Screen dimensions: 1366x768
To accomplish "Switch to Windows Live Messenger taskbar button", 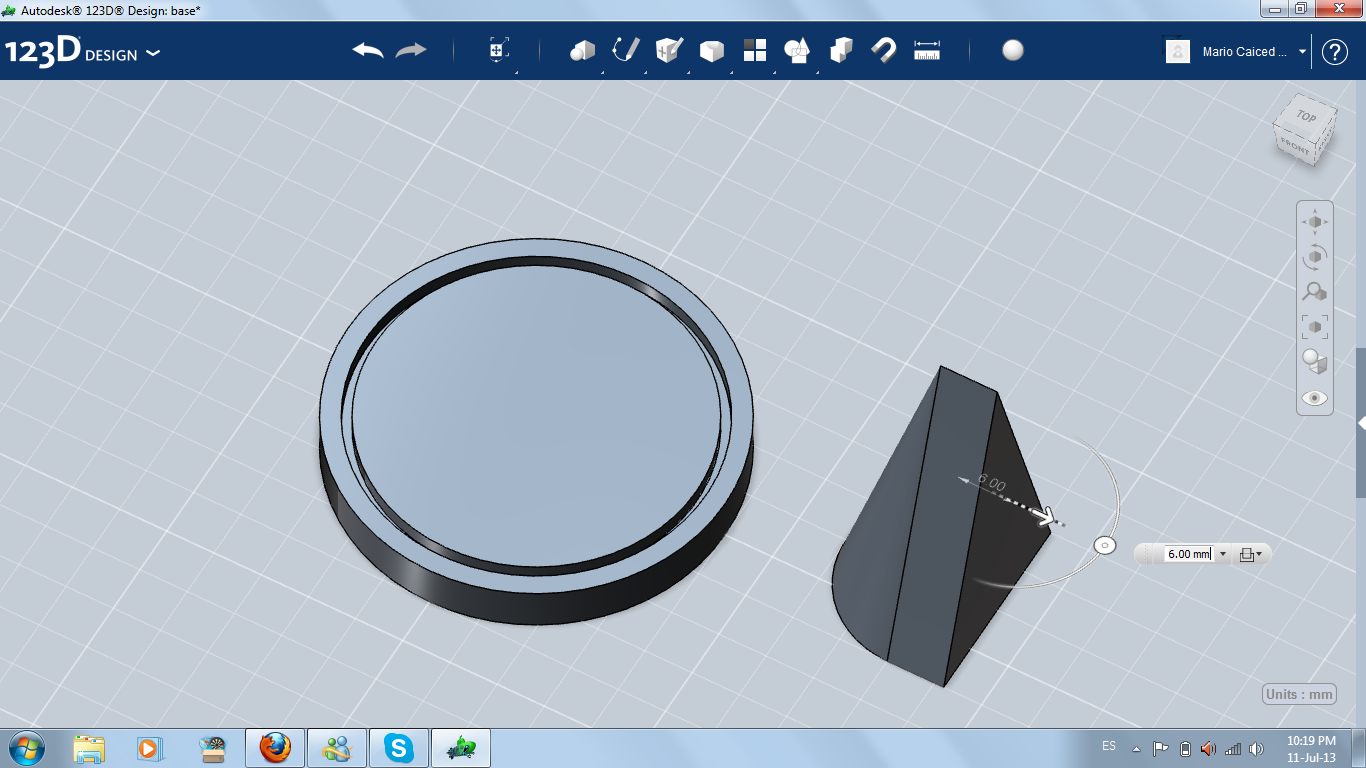I will 337,748.
